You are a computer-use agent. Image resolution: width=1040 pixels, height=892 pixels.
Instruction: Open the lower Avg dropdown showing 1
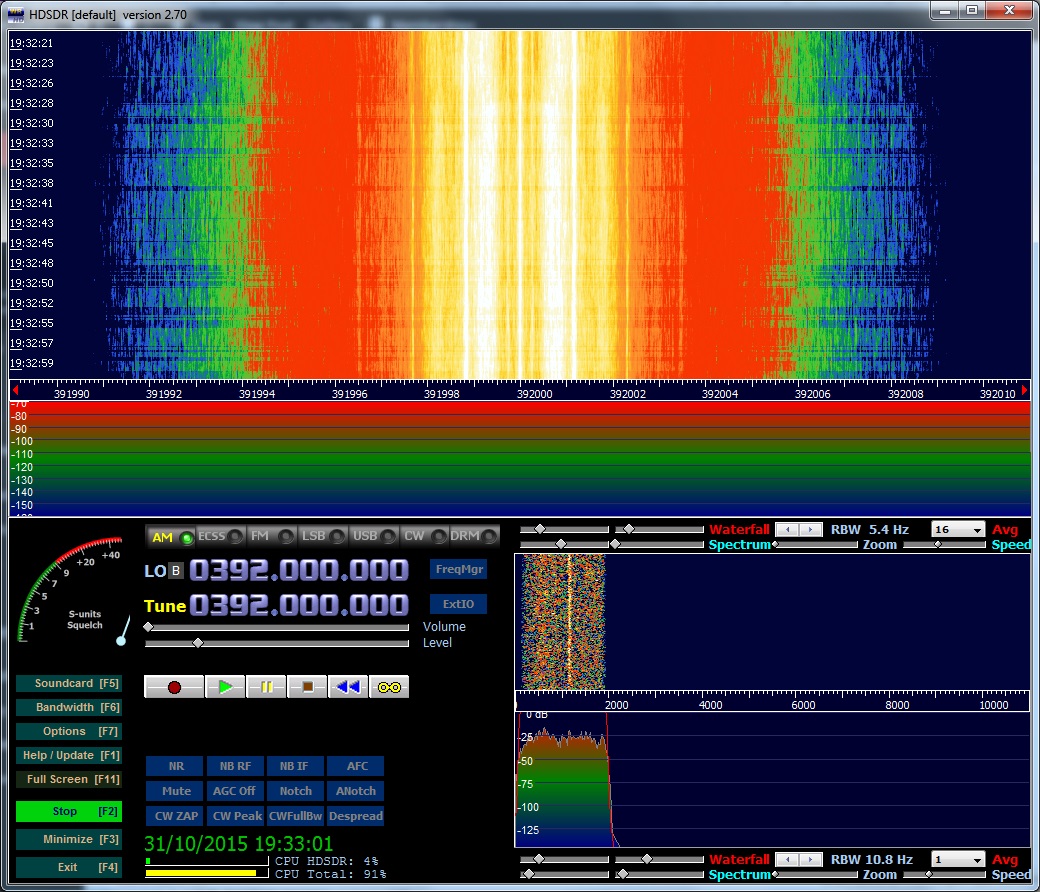point(958,860)
